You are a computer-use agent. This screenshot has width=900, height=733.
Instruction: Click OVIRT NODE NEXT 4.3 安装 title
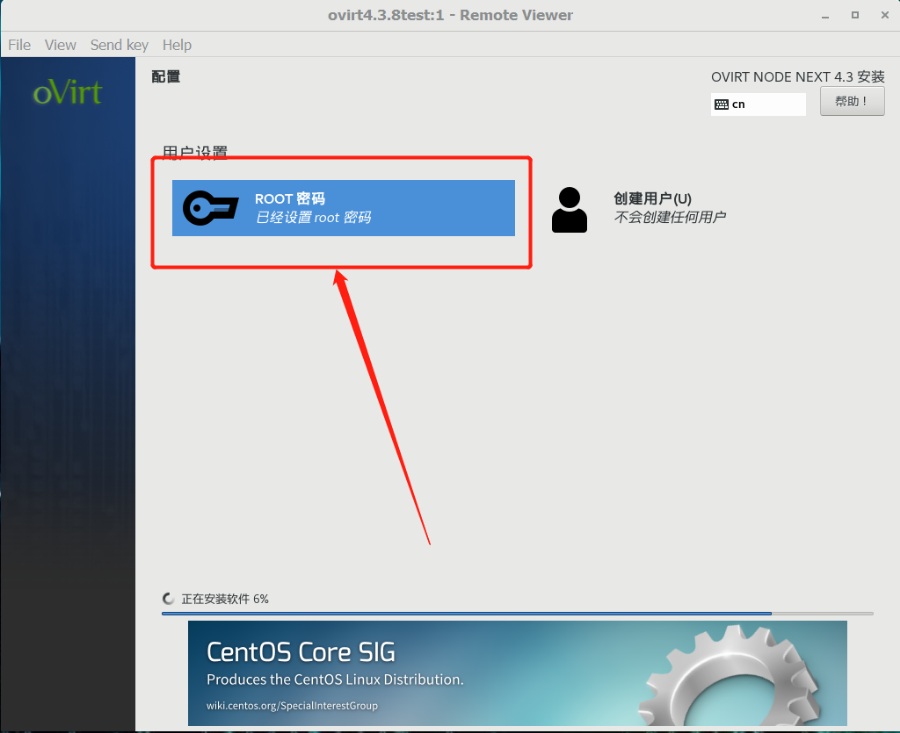(x=798, y=77)
